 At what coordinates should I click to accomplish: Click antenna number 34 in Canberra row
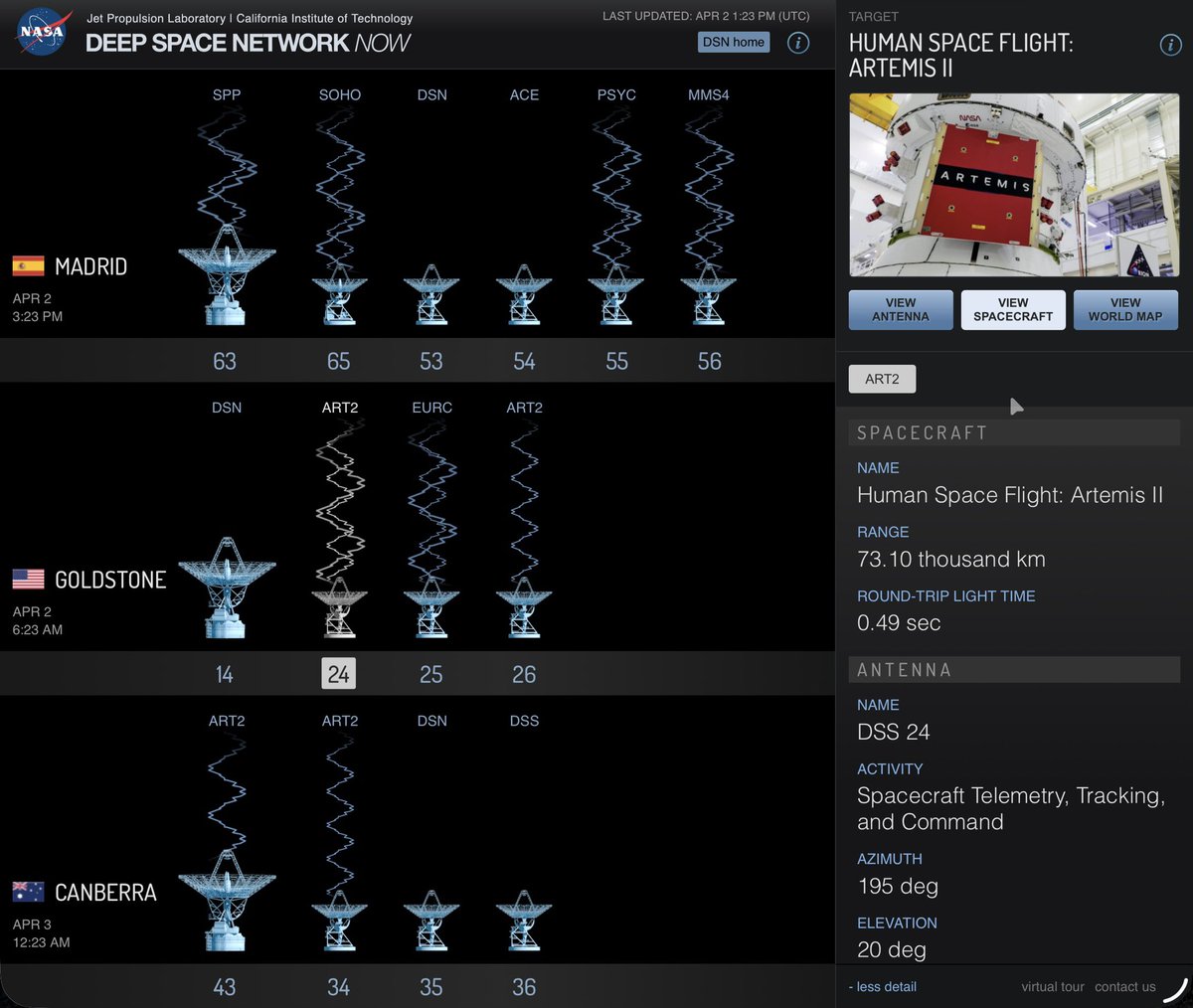(x=339, y=987)
